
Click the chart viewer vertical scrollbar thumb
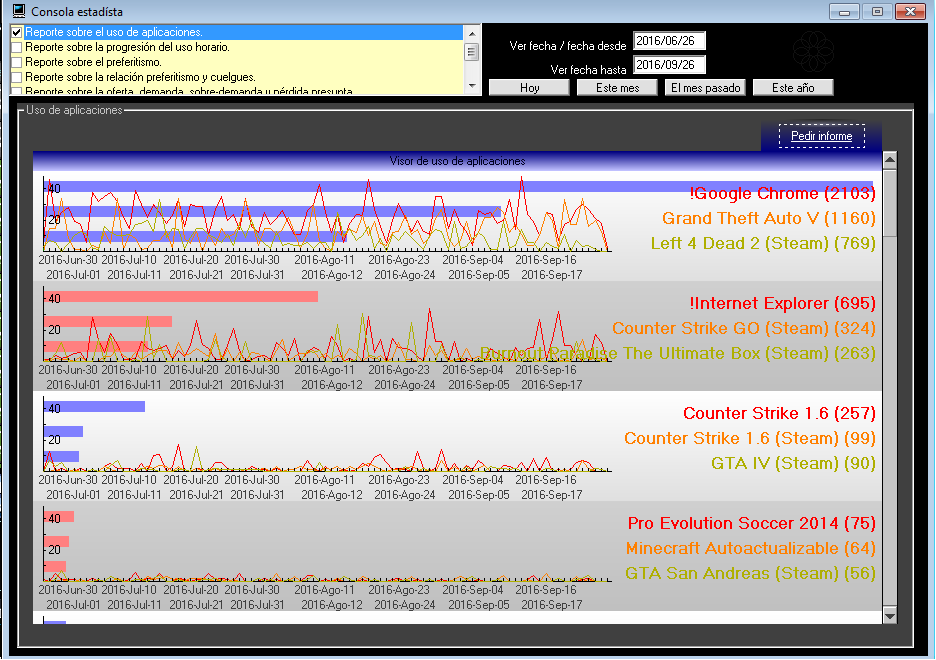889,202
